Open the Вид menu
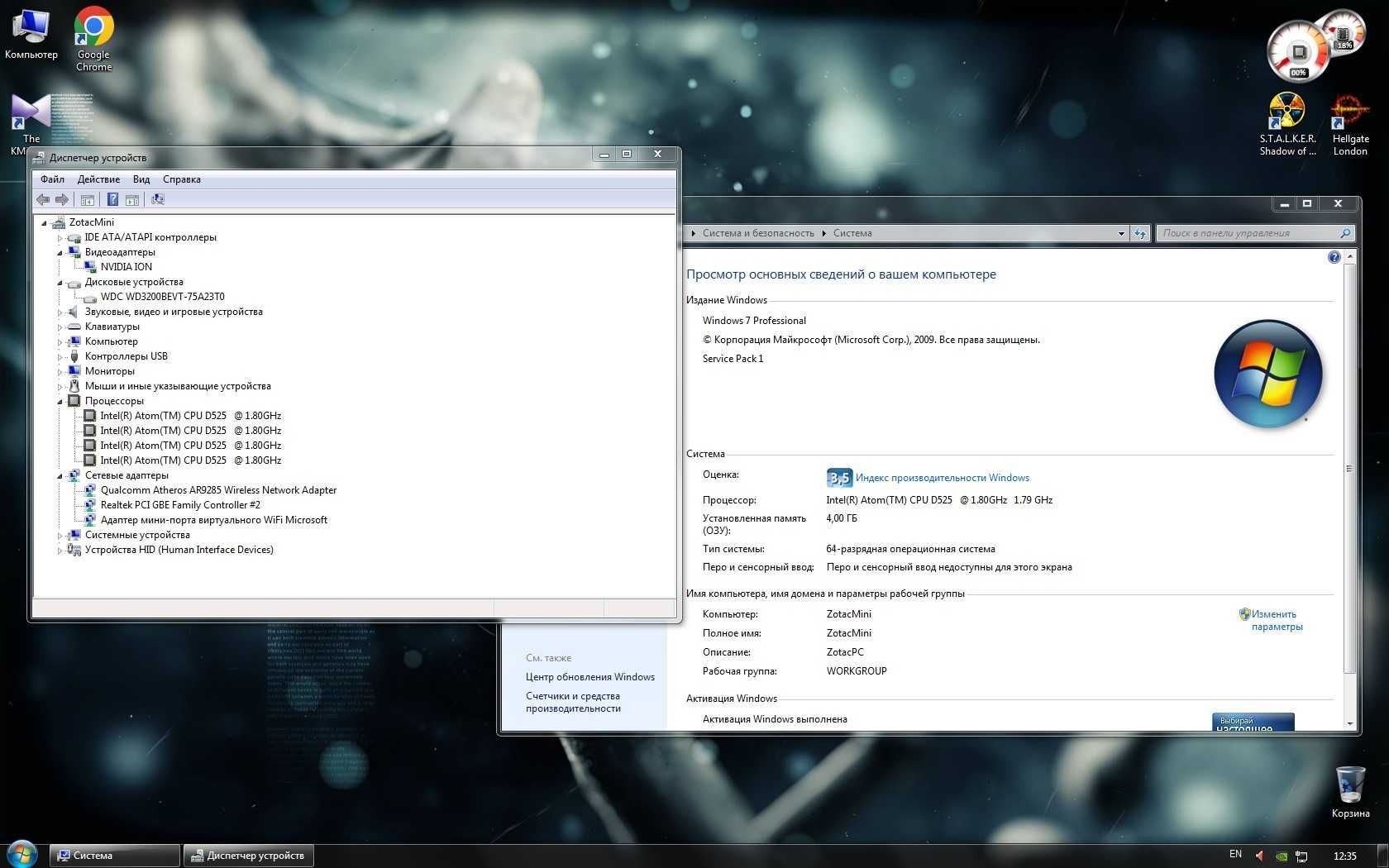This screenshot has width=1389, height=868. [x=141, y=179]
